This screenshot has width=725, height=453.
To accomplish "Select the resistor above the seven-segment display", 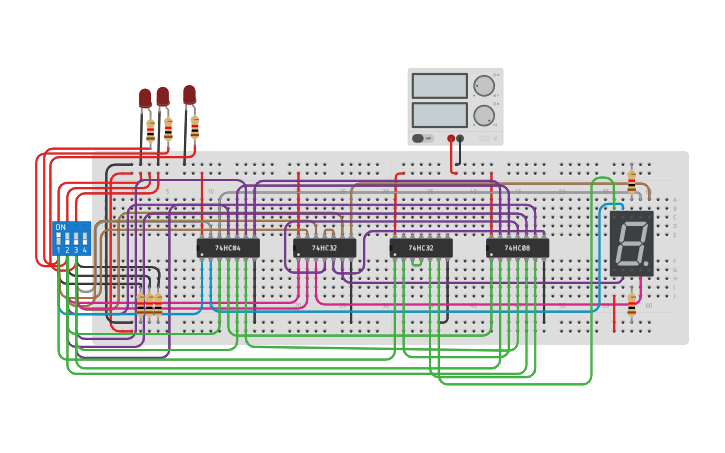I will point(631,181).
